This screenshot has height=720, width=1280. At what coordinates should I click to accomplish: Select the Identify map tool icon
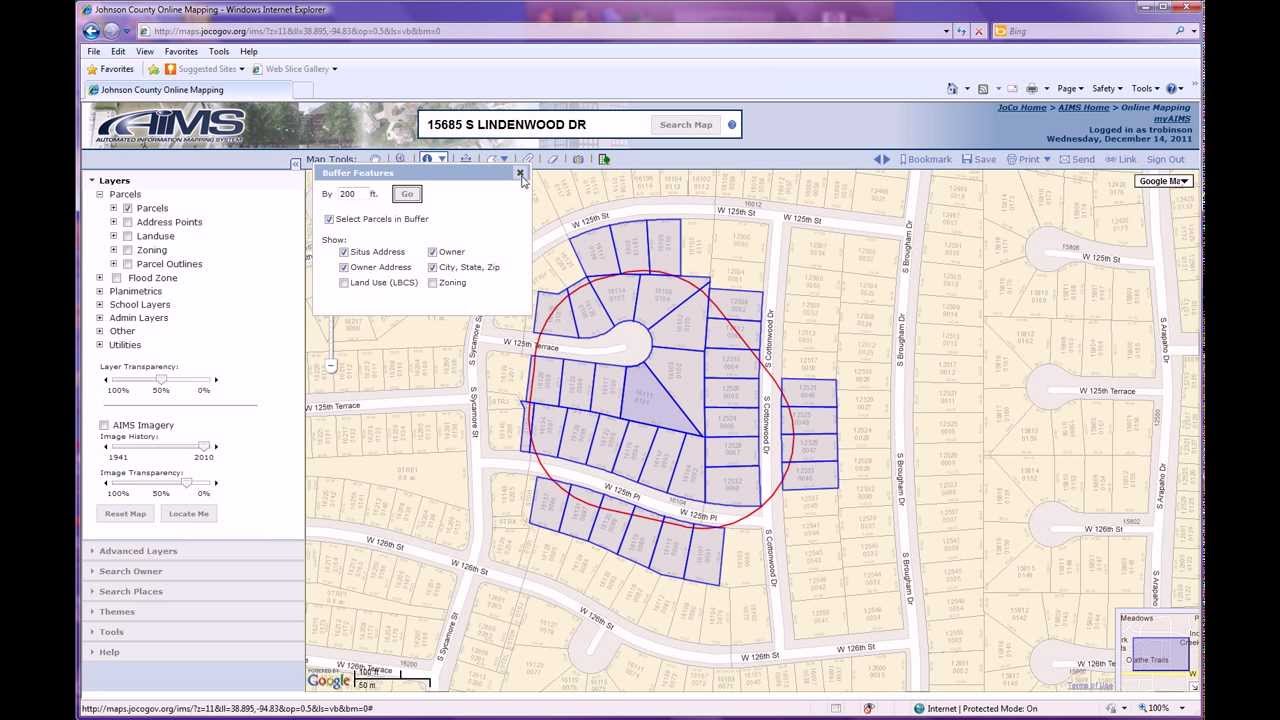pos(427,159)
